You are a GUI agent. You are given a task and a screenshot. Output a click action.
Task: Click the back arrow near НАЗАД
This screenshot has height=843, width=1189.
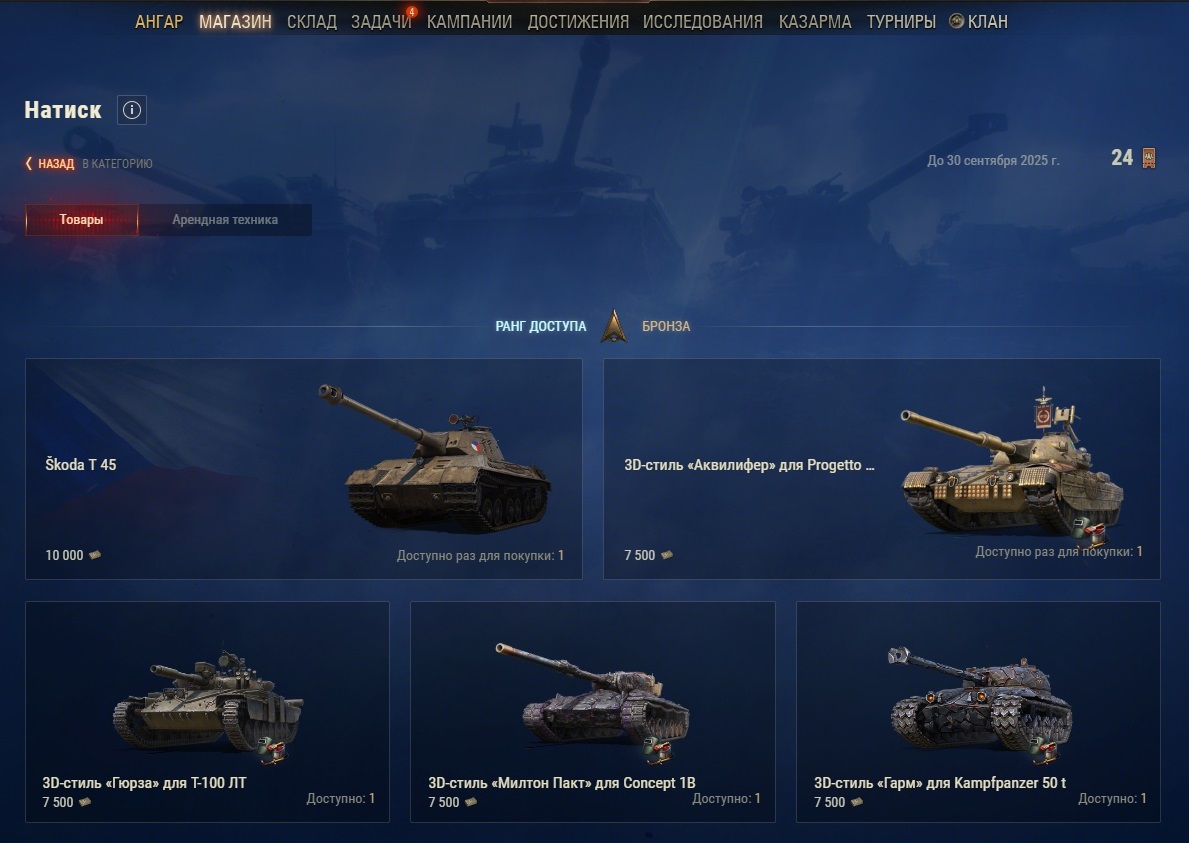point(29,163)
